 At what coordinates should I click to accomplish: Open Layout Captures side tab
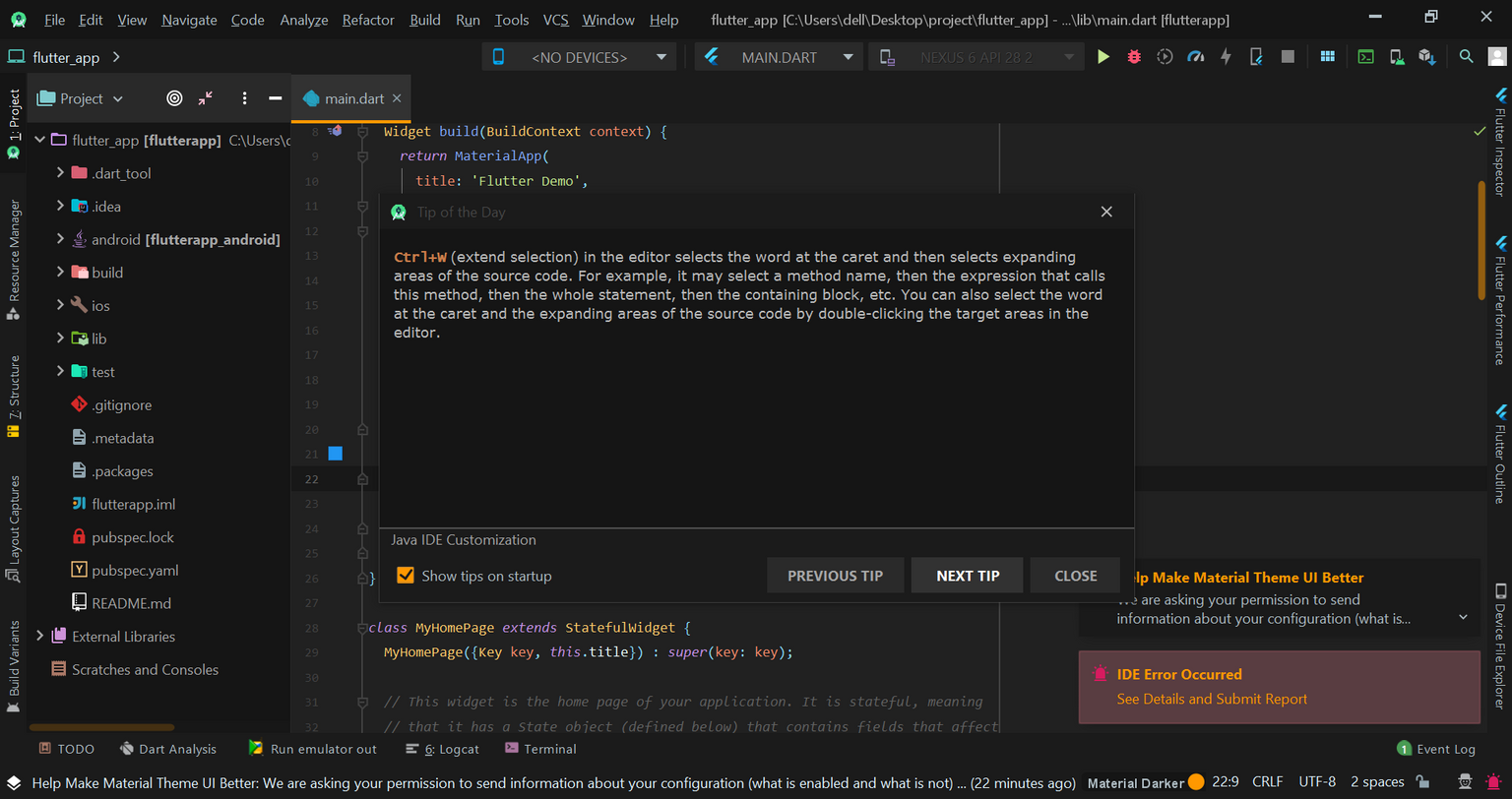(14, 527)
